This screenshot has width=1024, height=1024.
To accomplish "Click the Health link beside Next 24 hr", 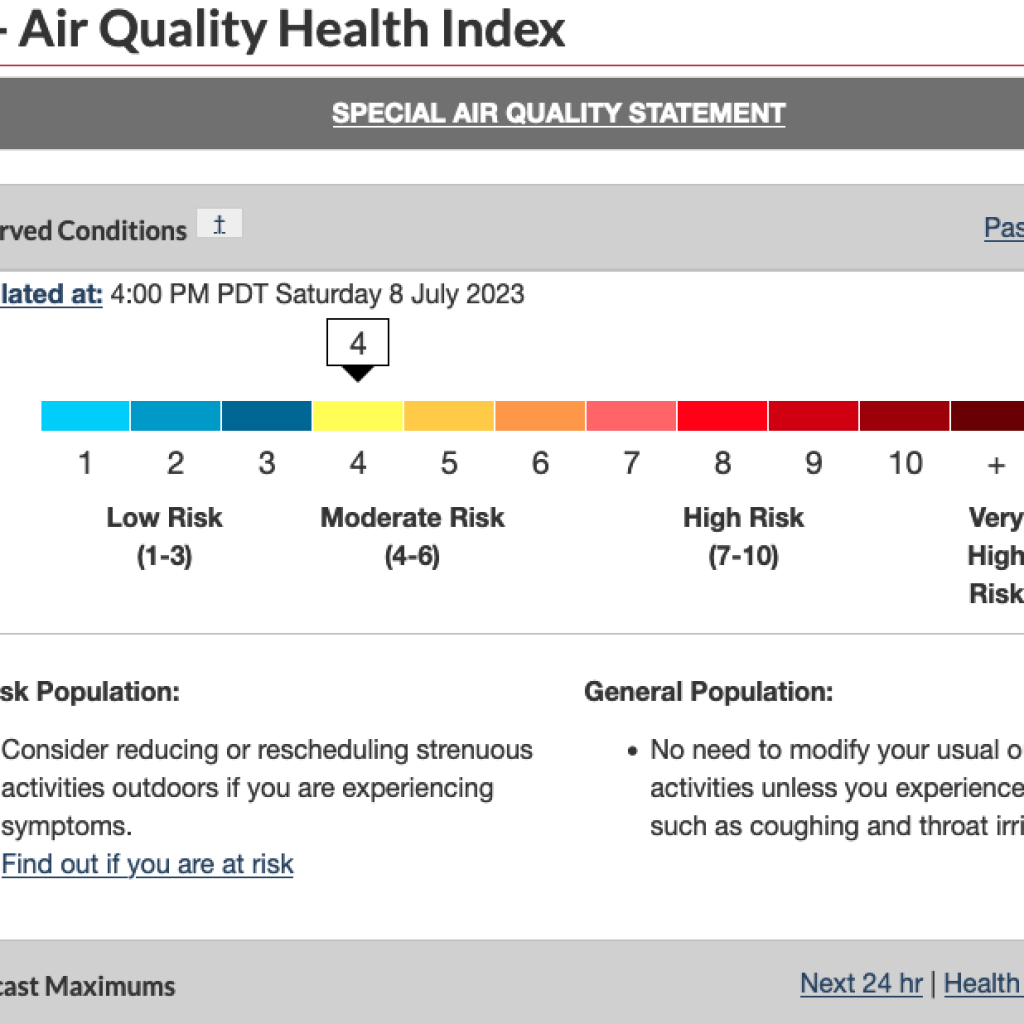I will click(983, 984).
